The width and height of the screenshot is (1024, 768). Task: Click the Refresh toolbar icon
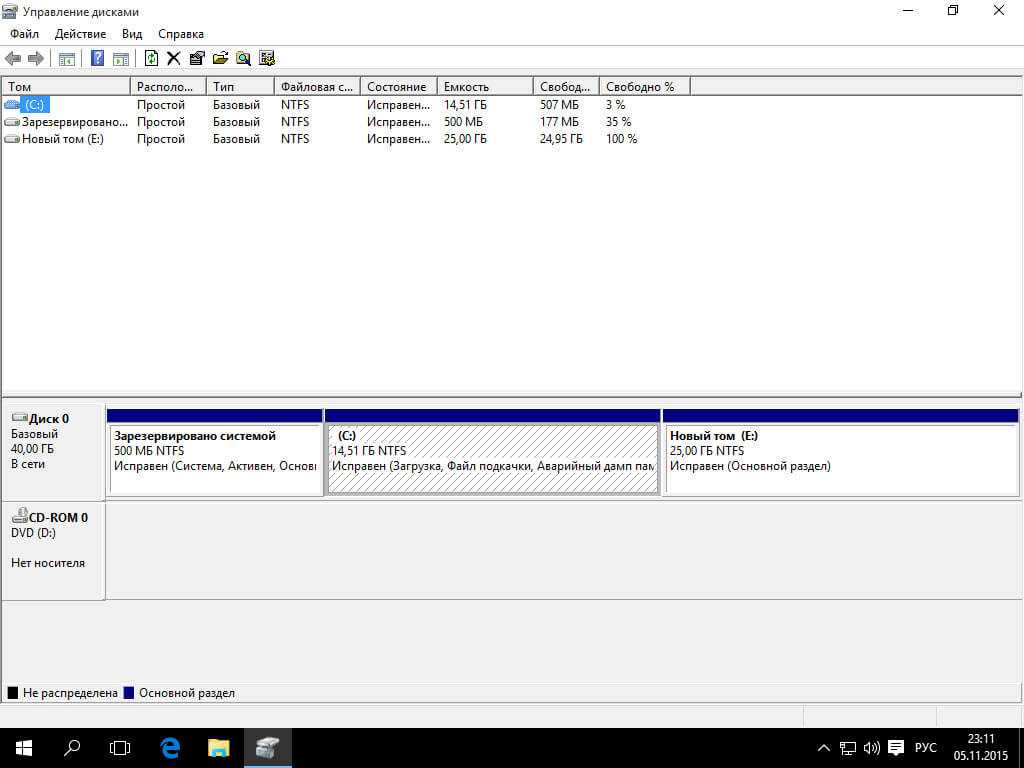(151, 59)
